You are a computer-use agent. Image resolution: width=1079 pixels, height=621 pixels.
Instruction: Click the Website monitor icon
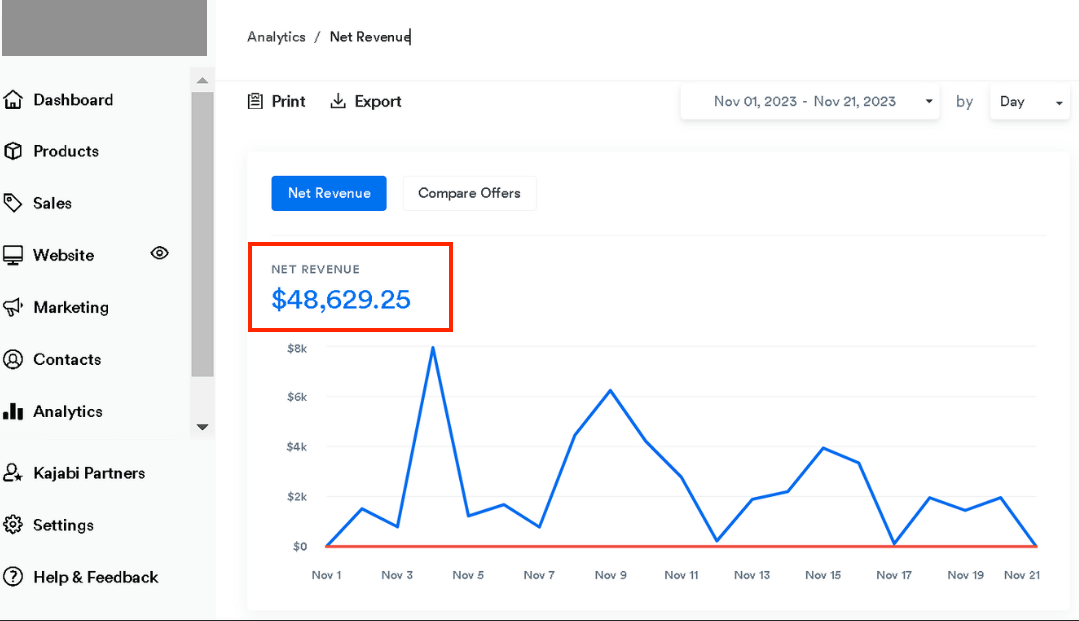click(x=13, y=256)
